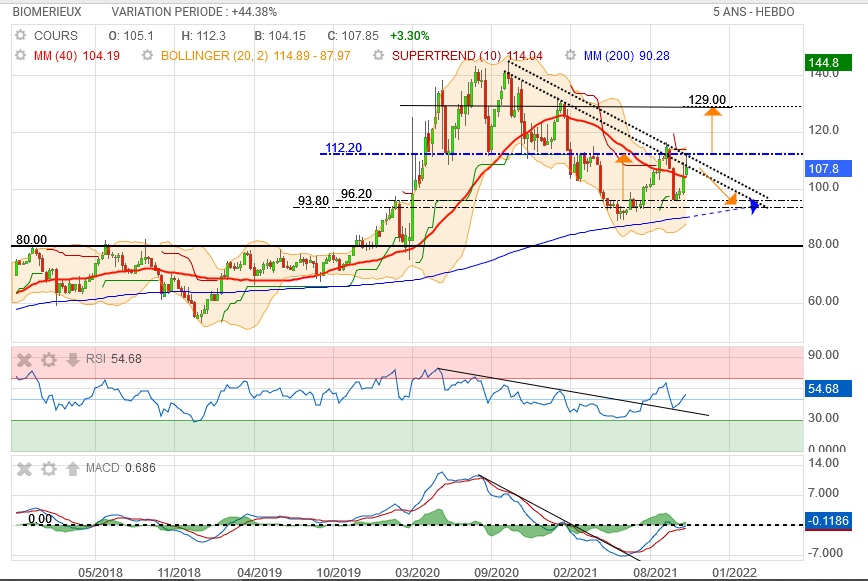The width and height of the screenshot is (868, 581).
Task: Remove the RSI panel with X icon
Action: click(24, 360)
